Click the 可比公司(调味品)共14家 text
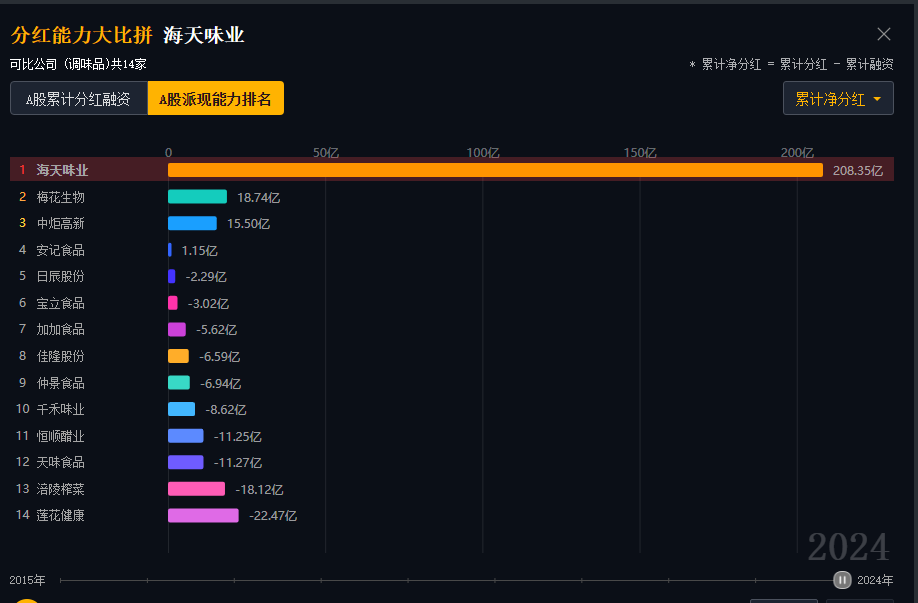This screenshot has width=918, height=603. click(x=78, y=64)
